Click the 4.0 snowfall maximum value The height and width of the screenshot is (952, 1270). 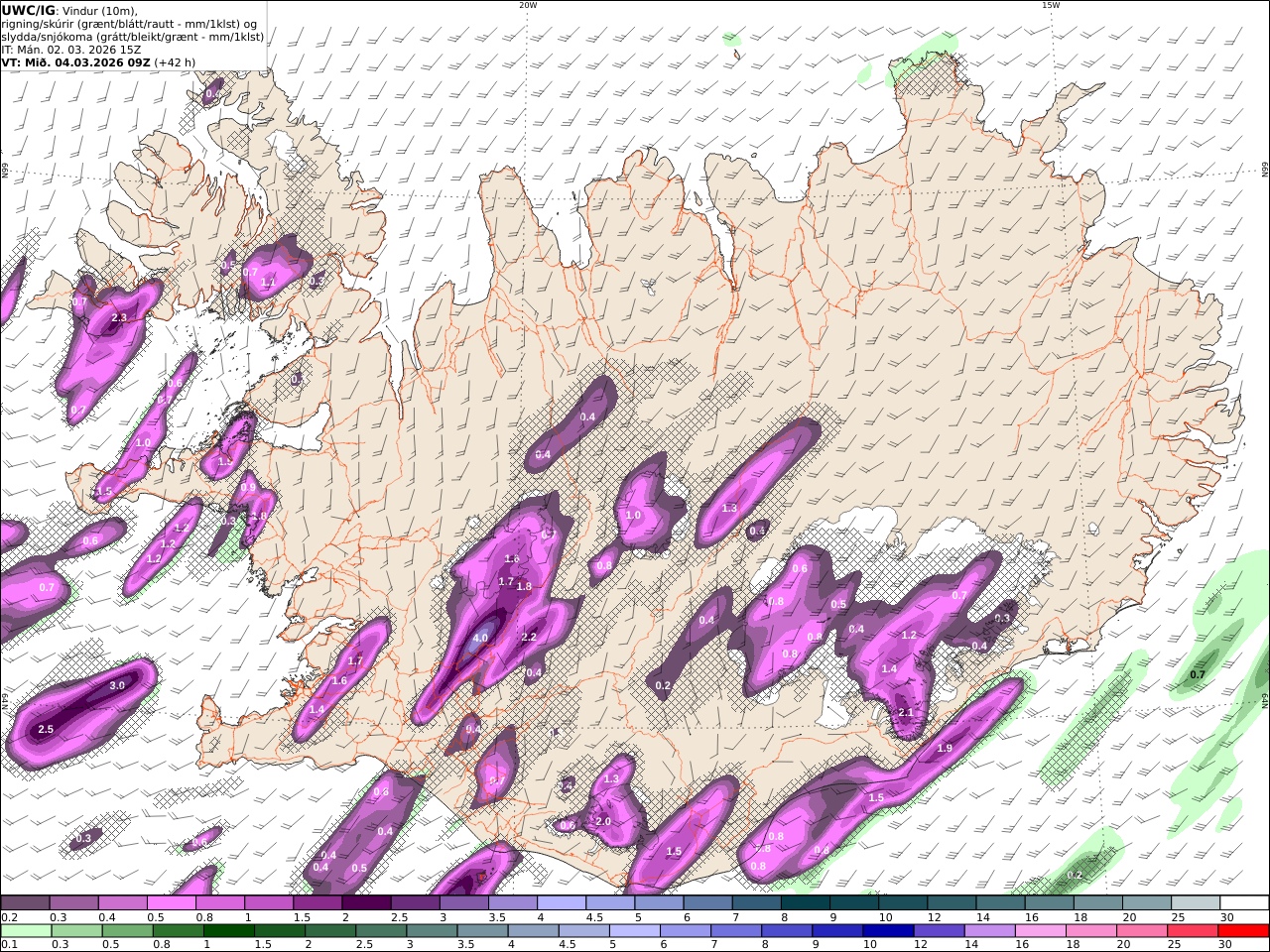coord(480,639)
